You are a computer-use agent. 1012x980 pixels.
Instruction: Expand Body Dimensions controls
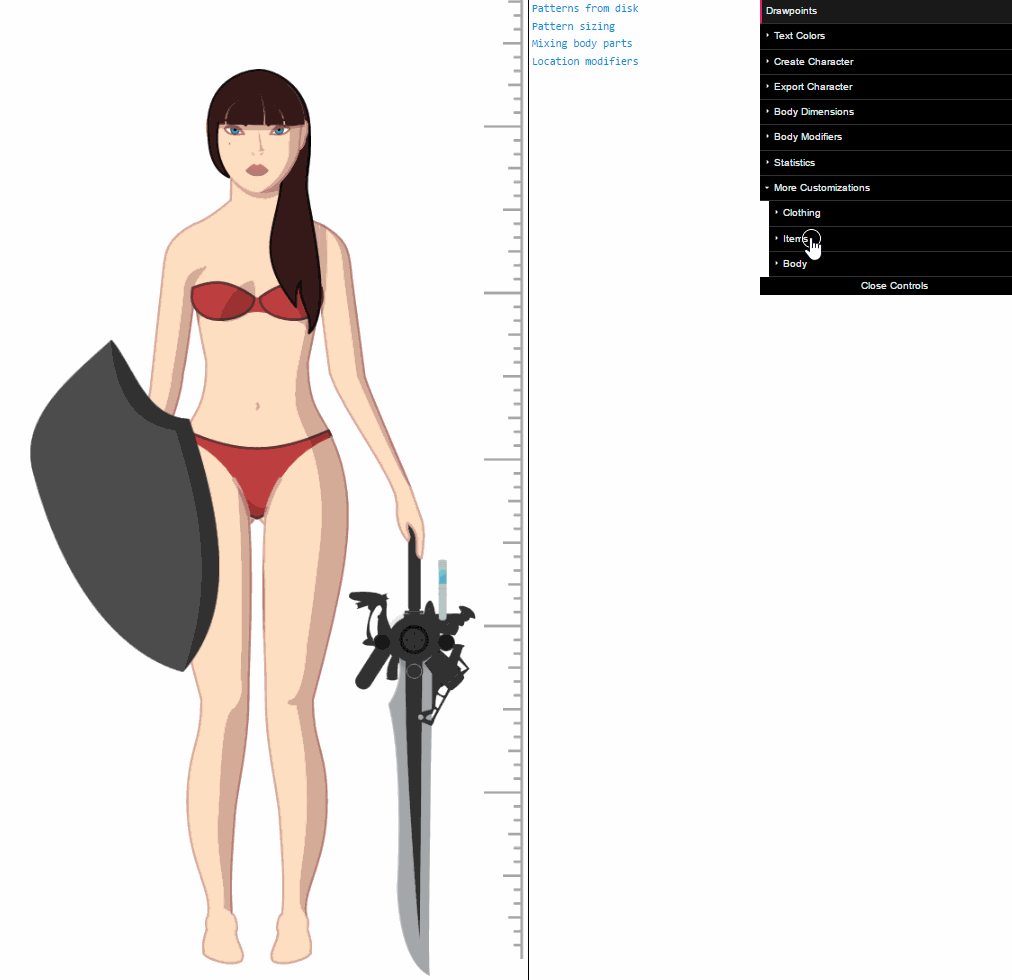coord(813,112)
